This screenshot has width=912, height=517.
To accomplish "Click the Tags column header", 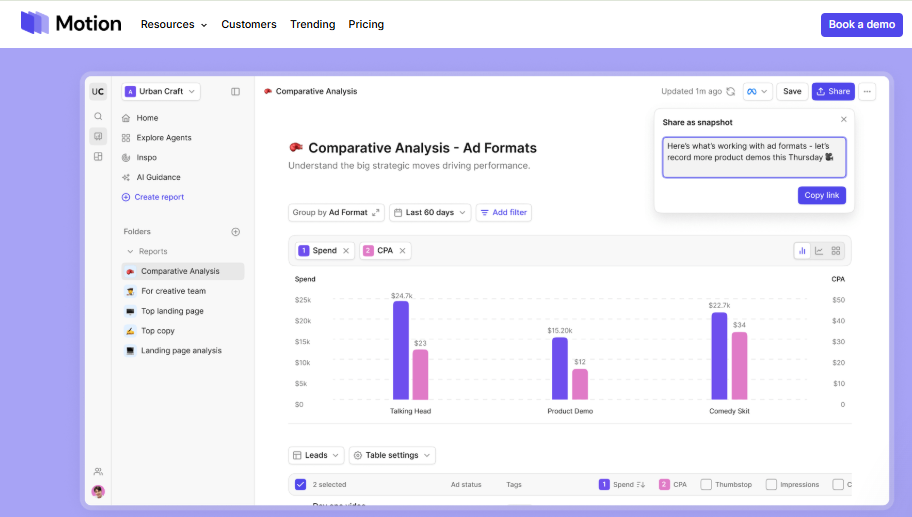I will click(514, 484).
